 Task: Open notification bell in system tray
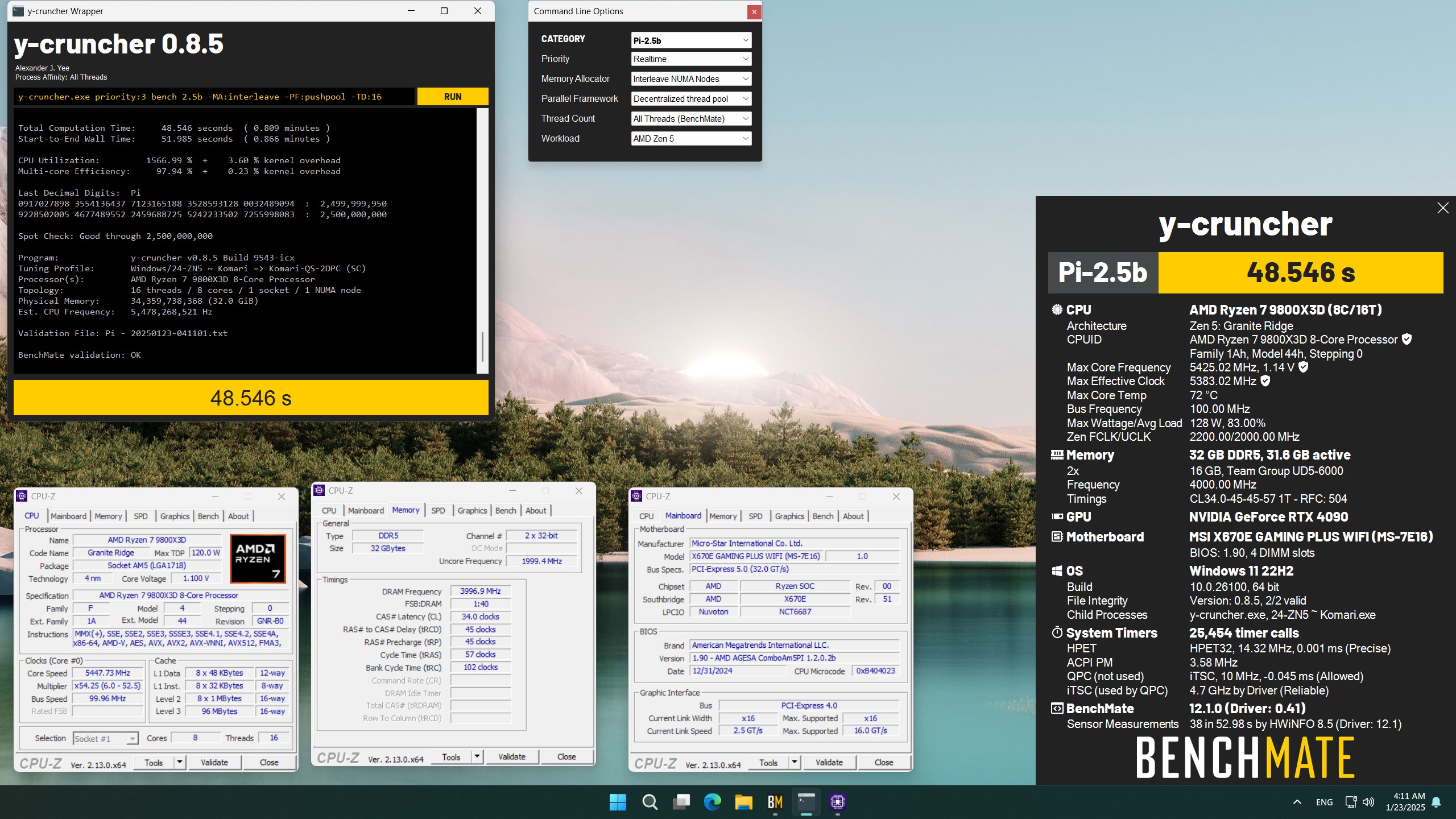point(1436,802)
